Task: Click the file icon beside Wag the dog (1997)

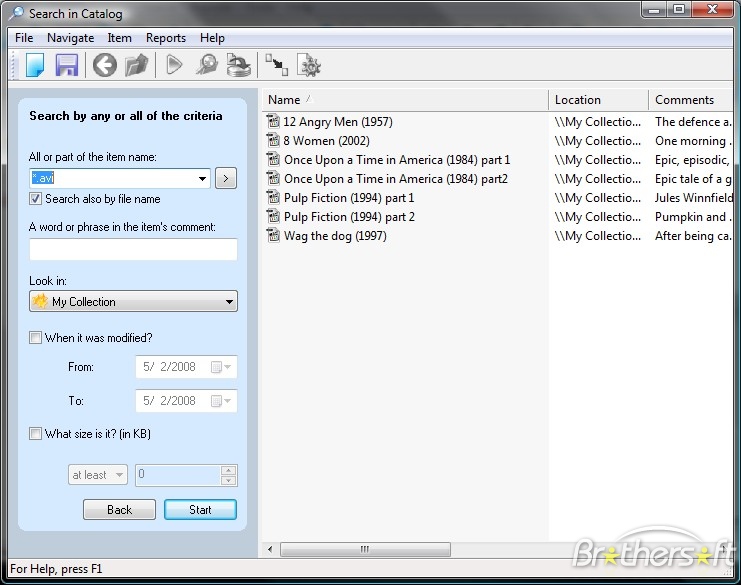Action: click(x=273, y=236)
